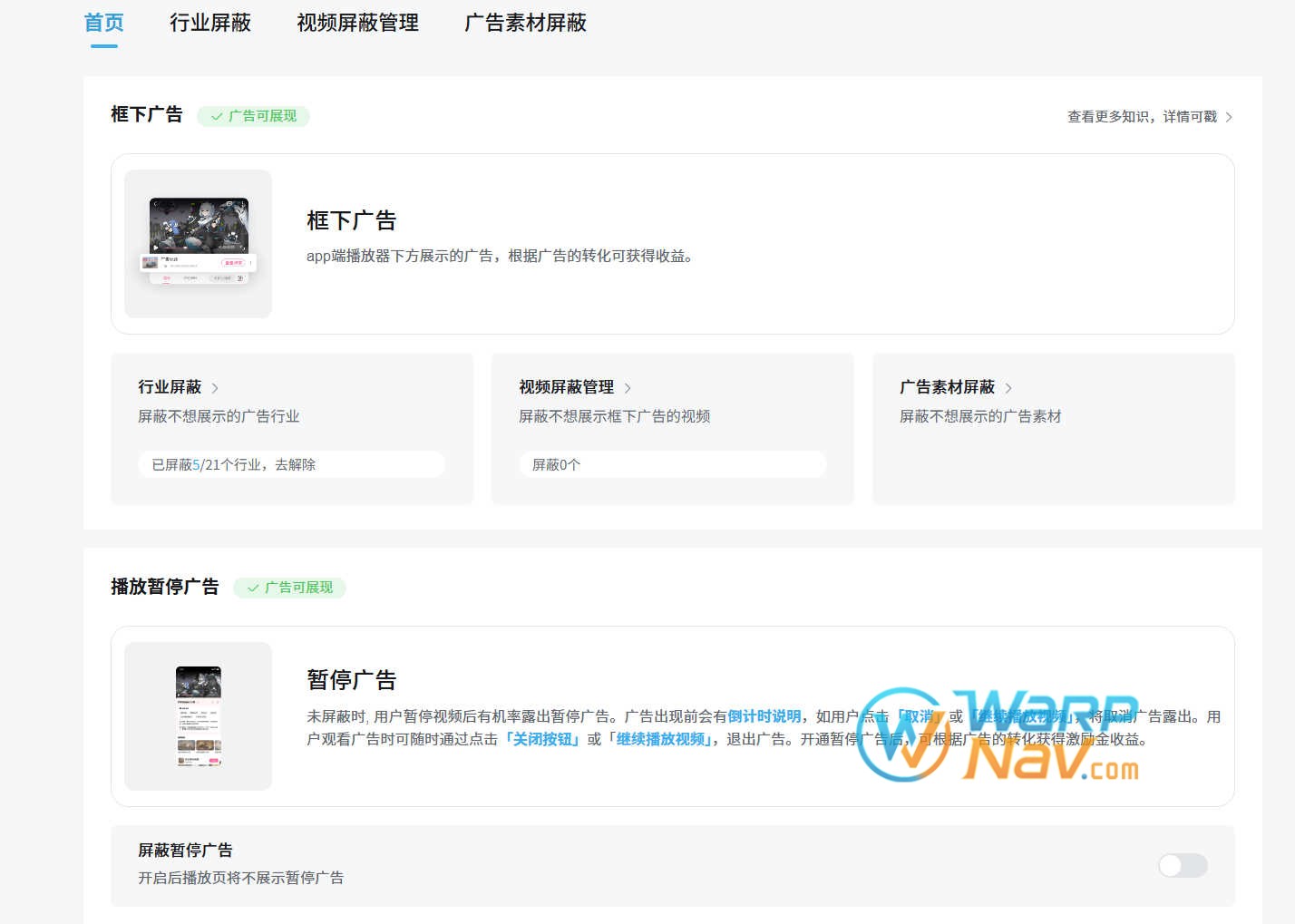Expand the 行业屏蔽 card chevron
The image size is (1295, 924).
click(x=215, y=387)
